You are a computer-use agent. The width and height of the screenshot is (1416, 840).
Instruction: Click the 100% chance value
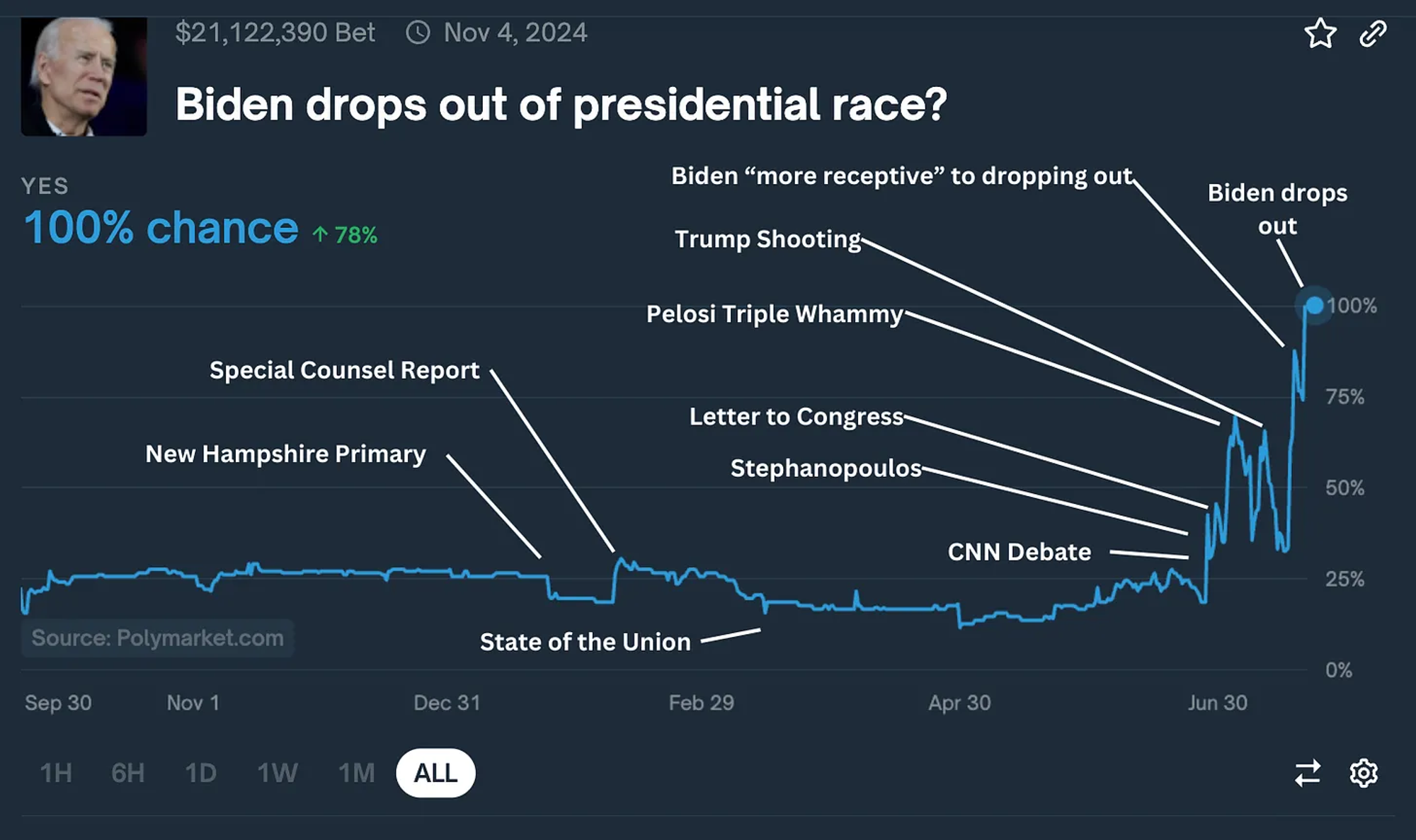point(161,228)
